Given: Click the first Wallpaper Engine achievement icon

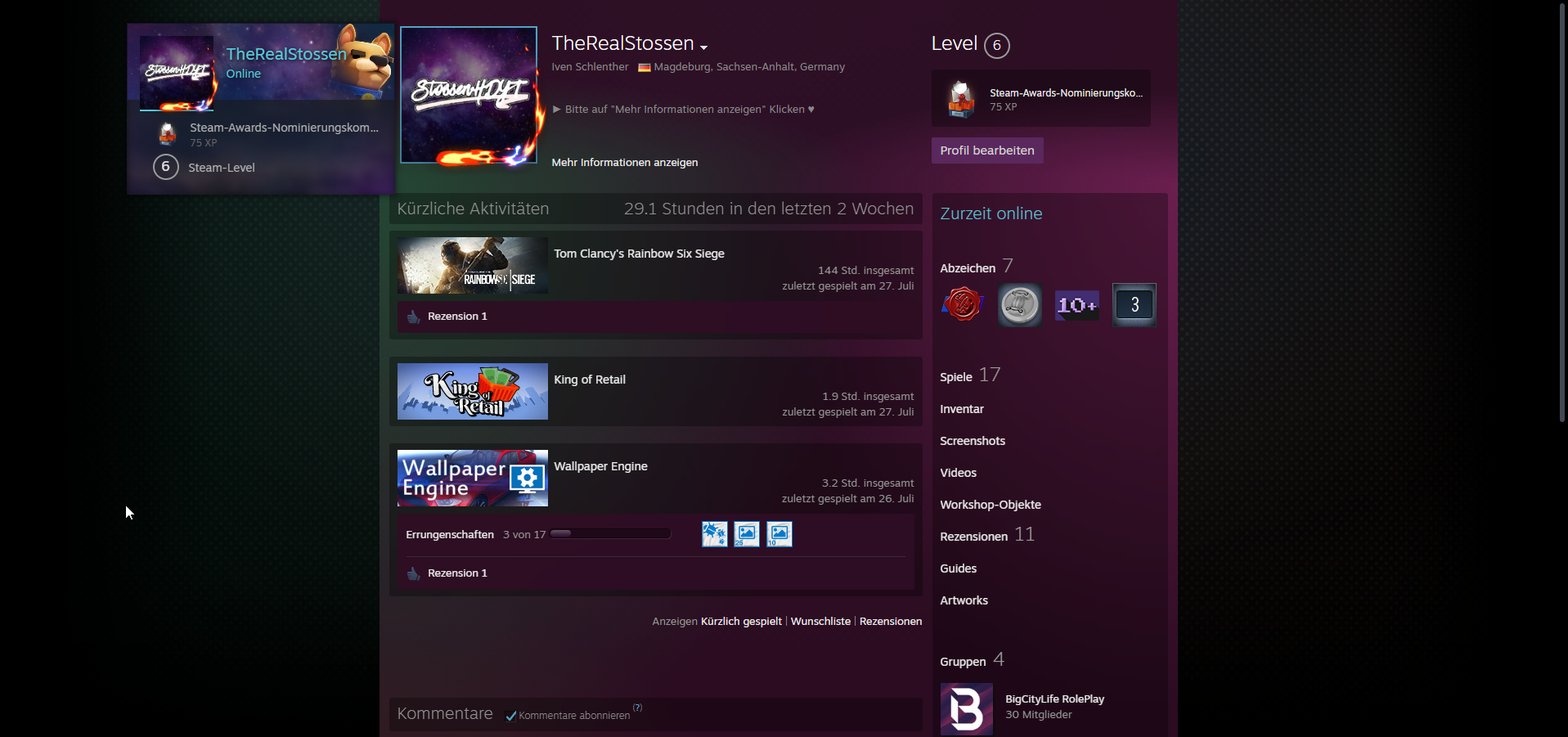Looking at the screenshot, I should pyautogui.click(x=714, y=534).
